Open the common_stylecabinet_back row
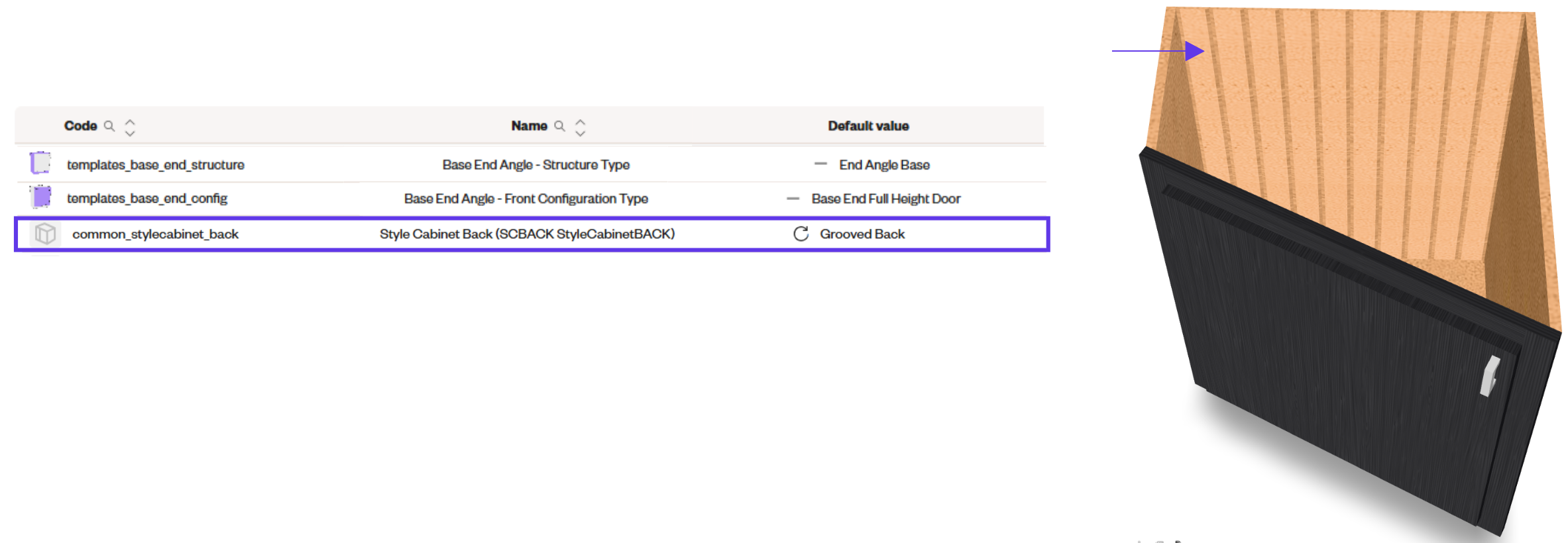 point(532,234)
